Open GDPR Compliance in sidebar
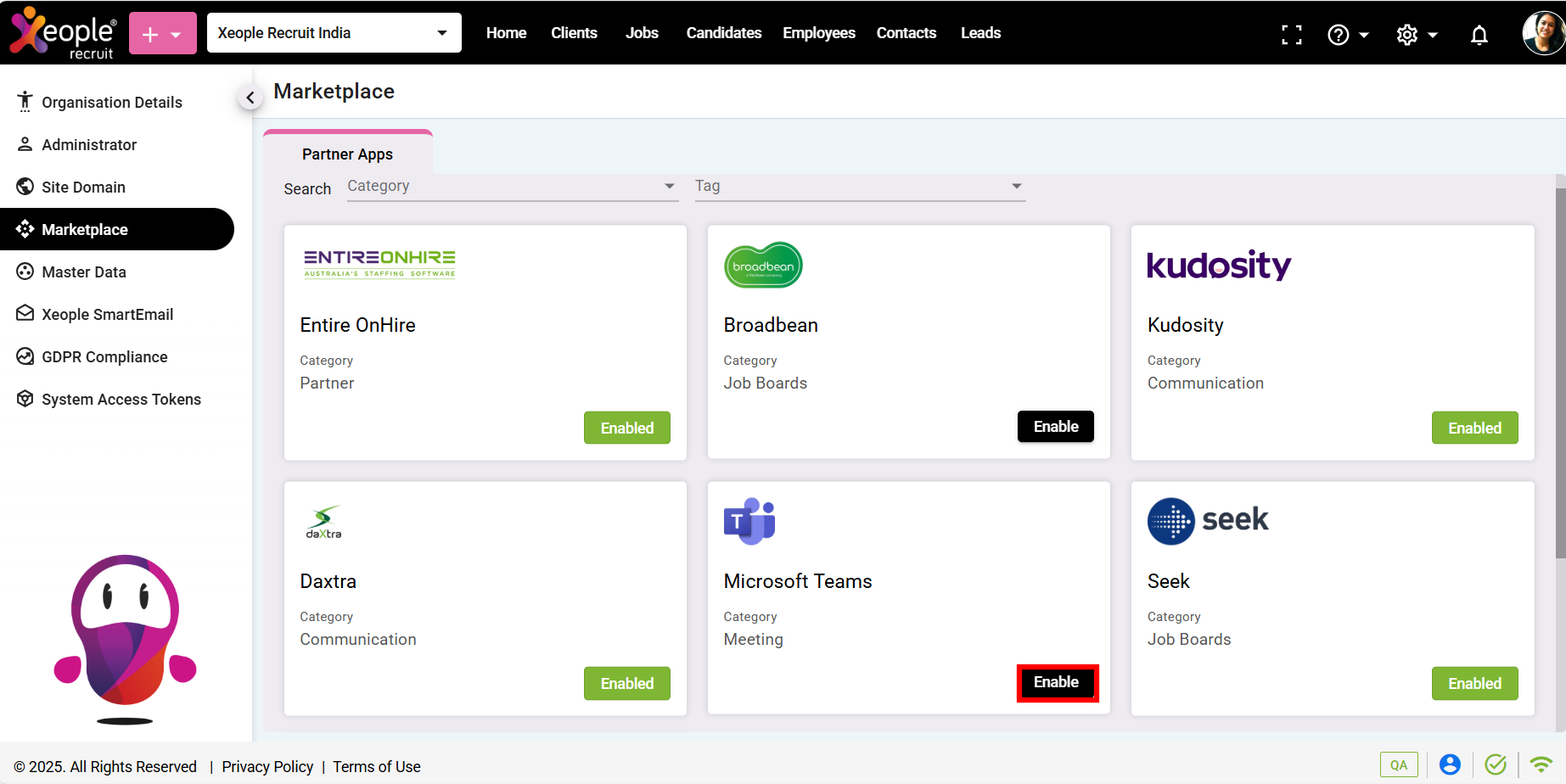This screenshot has height=784, width=1566. [117, 356]
